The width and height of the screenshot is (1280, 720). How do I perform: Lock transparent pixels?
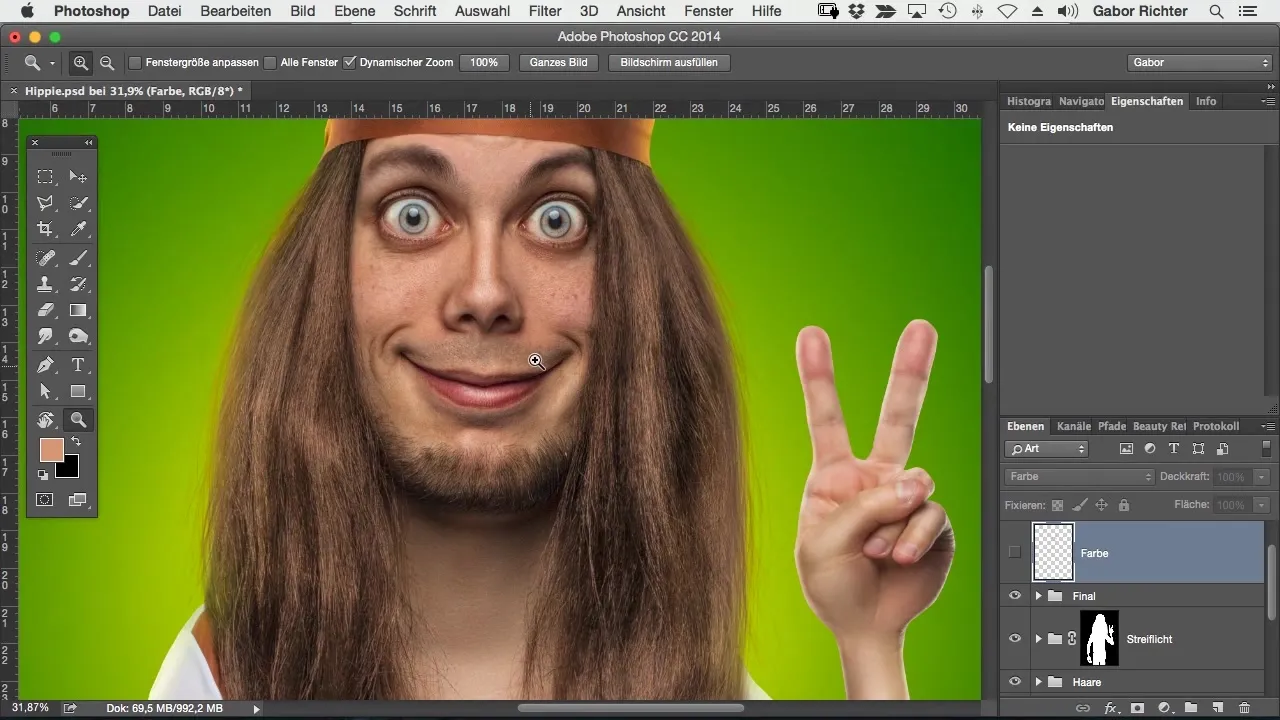tap(1058, 506)
